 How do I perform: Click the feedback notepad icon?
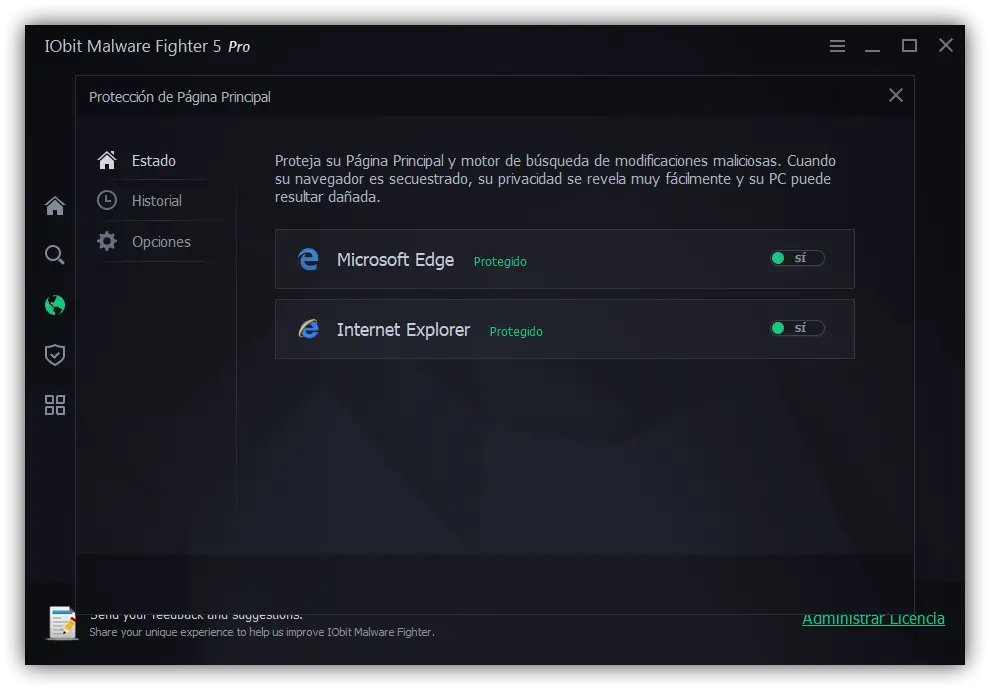[62, 623]
